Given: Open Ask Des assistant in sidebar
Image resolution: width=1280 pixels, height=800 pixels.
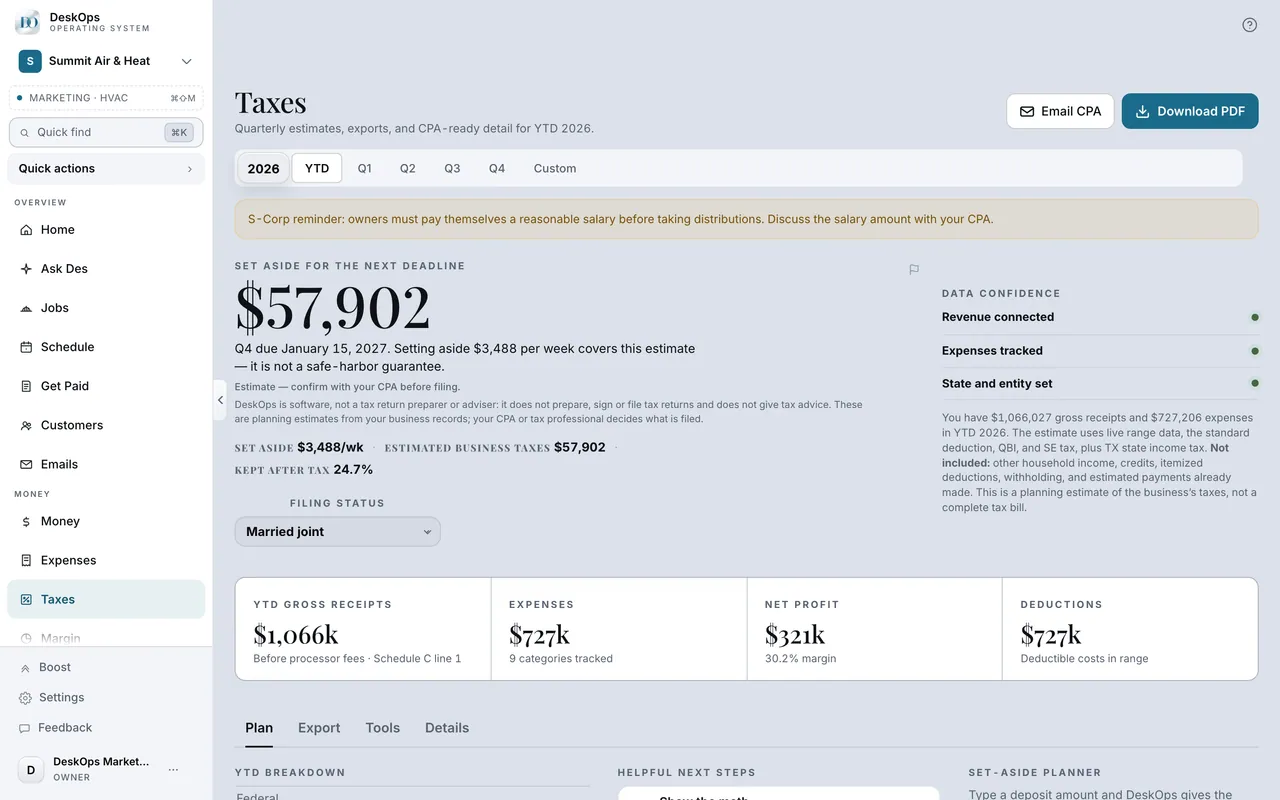Looking at the screenshot, I should click(x=106, y=269).
